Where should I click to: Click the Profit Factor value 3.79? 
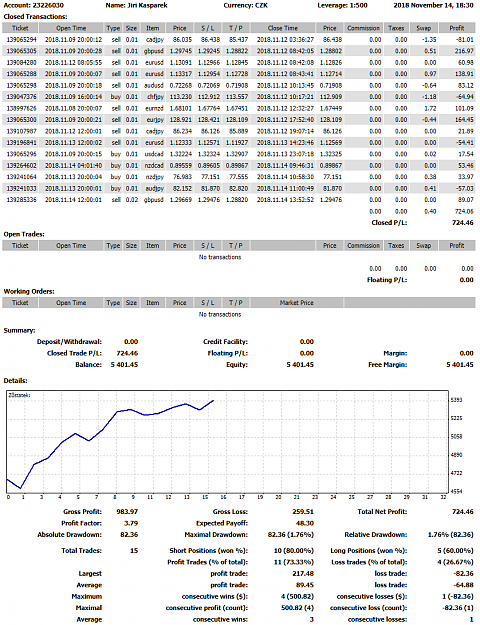click(x=131, y=523)
